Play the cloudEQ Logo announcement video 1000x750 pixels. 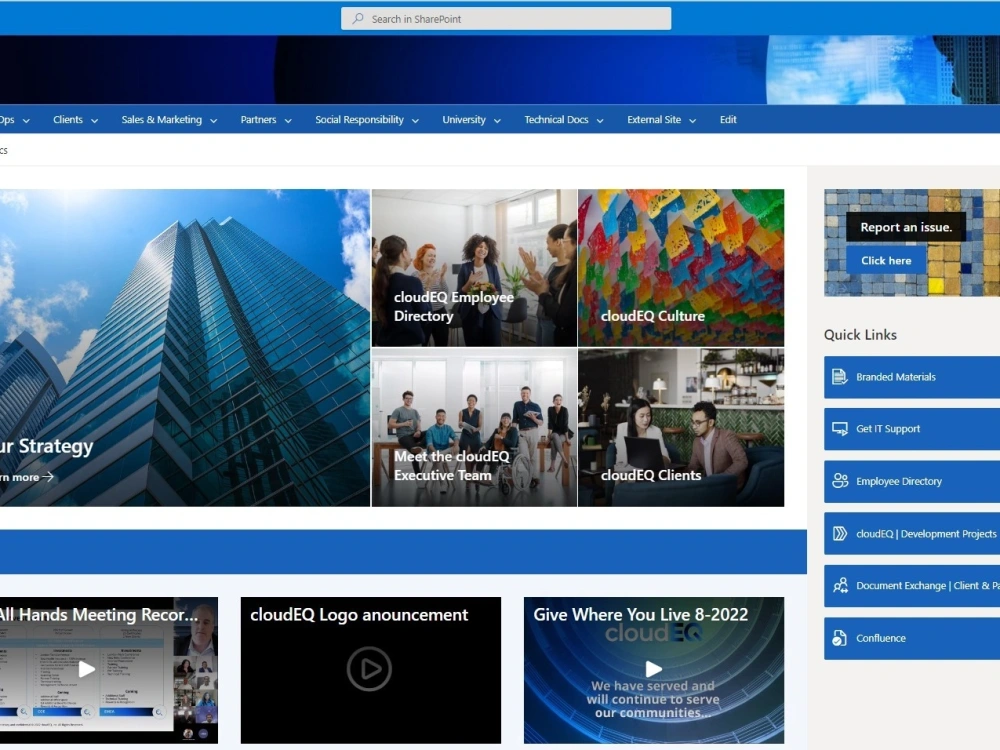(x=370, y=671)
